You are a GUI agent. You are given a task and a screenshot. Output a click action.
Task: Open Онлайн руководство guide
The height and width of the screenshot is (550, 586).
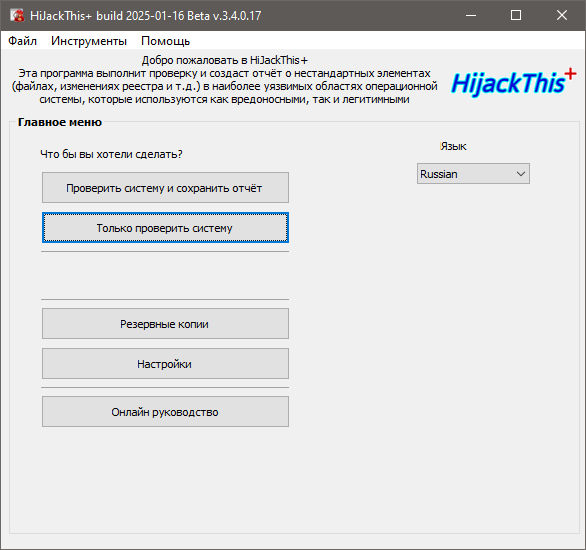point(165,411)
